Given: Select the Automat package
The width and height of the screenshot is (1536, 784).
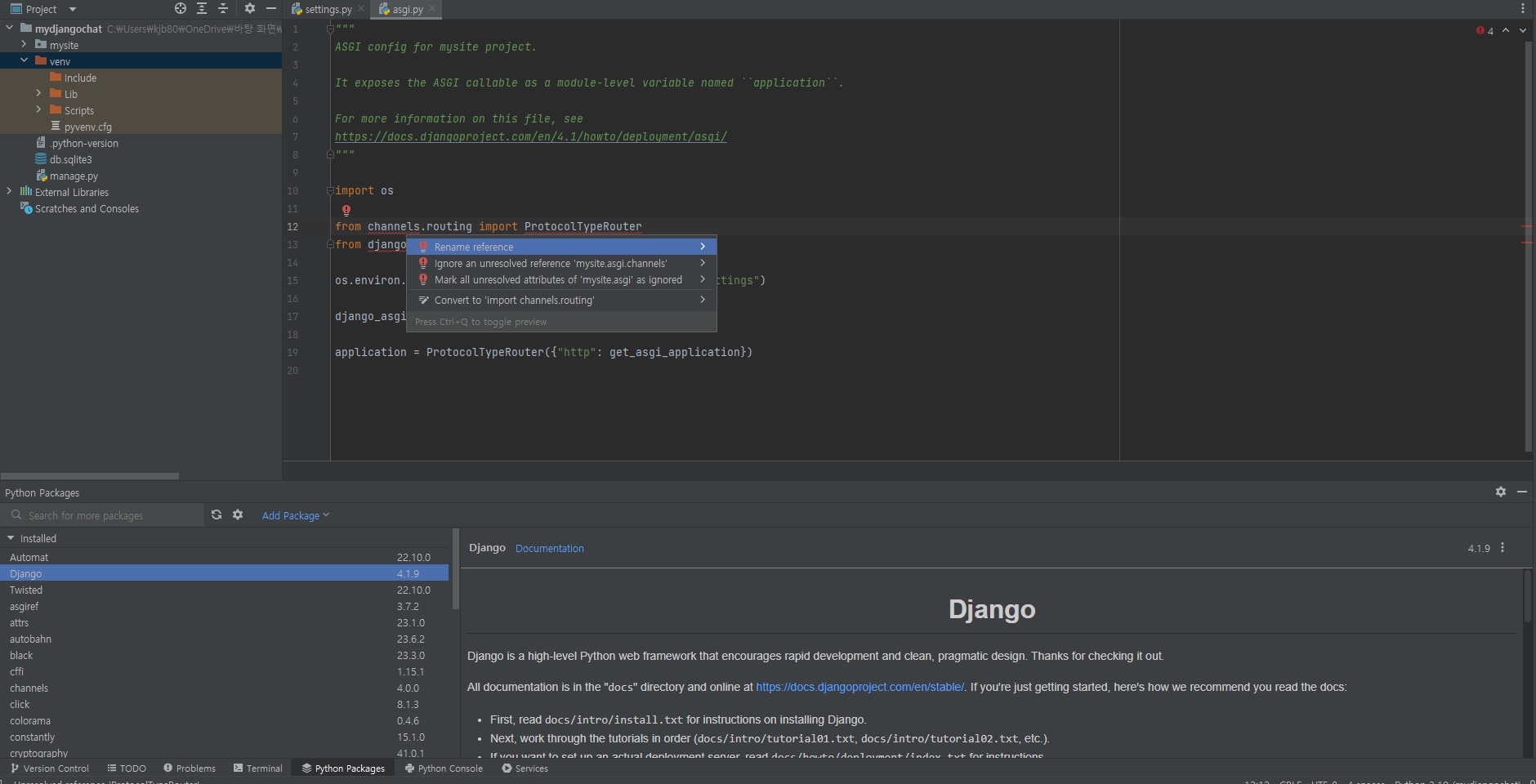Looking at the screenshot, I should [225, 557].
